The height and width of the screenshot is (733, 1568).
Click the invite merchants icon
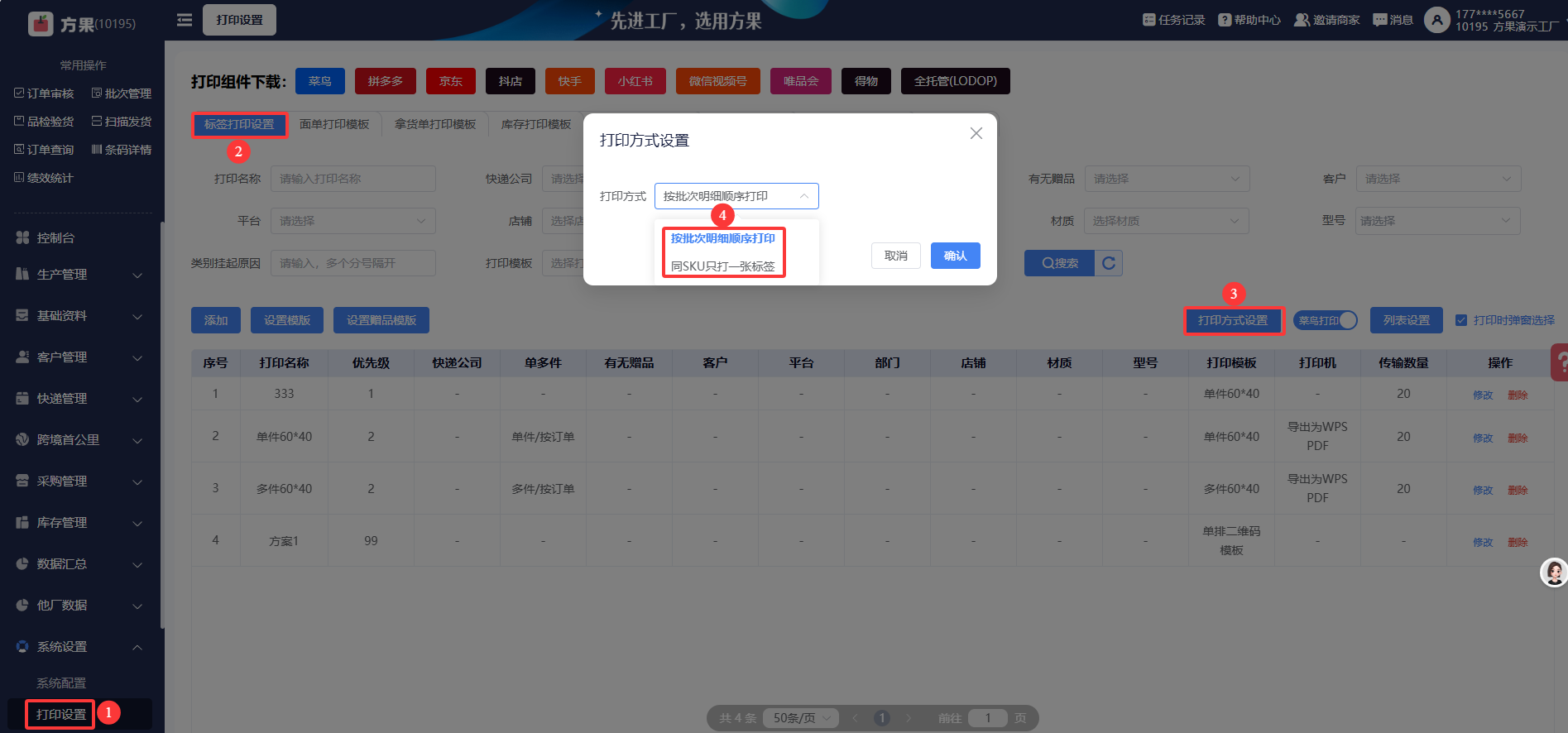tap(1302, 20)
